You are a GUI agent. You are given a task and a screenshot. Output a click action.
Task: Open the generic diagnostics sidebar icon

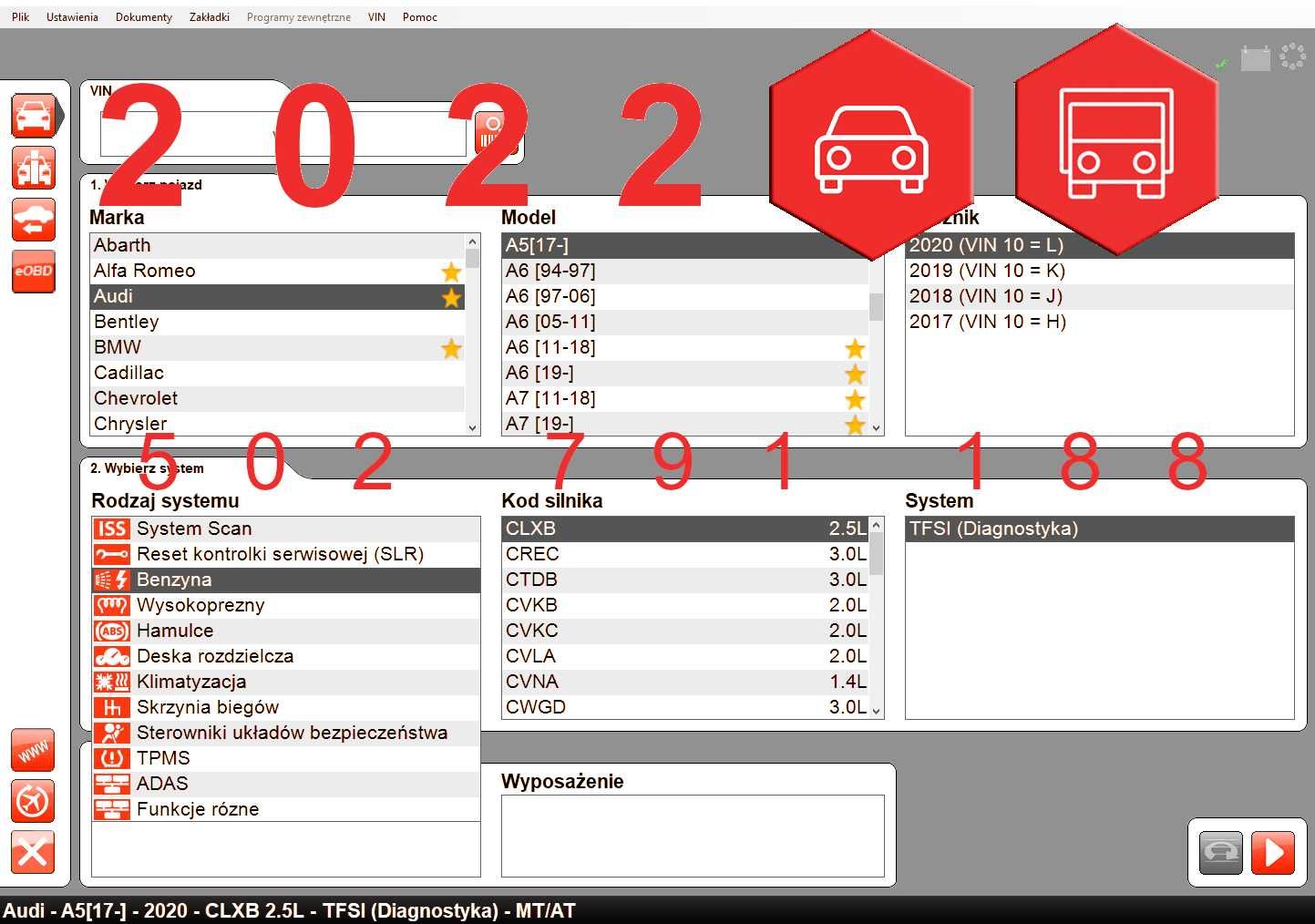tap(34, 168)
